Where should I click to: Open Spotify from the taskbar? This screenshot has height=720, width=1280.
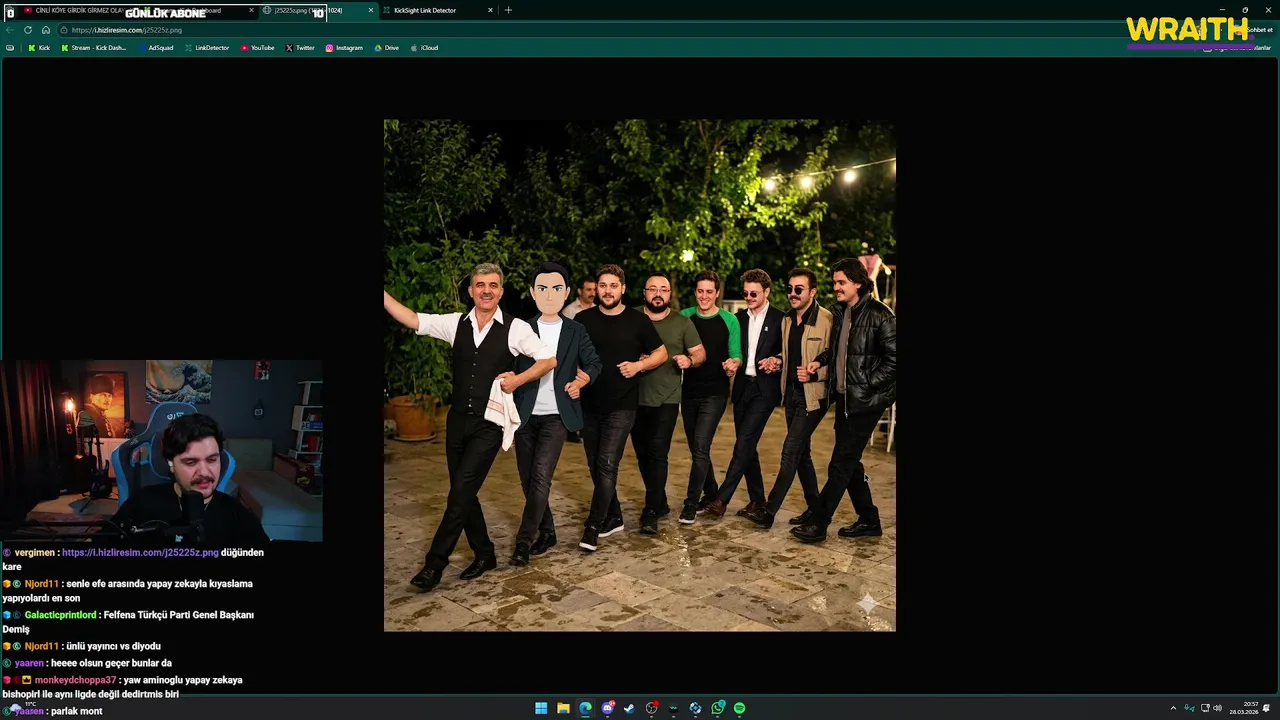740,708
